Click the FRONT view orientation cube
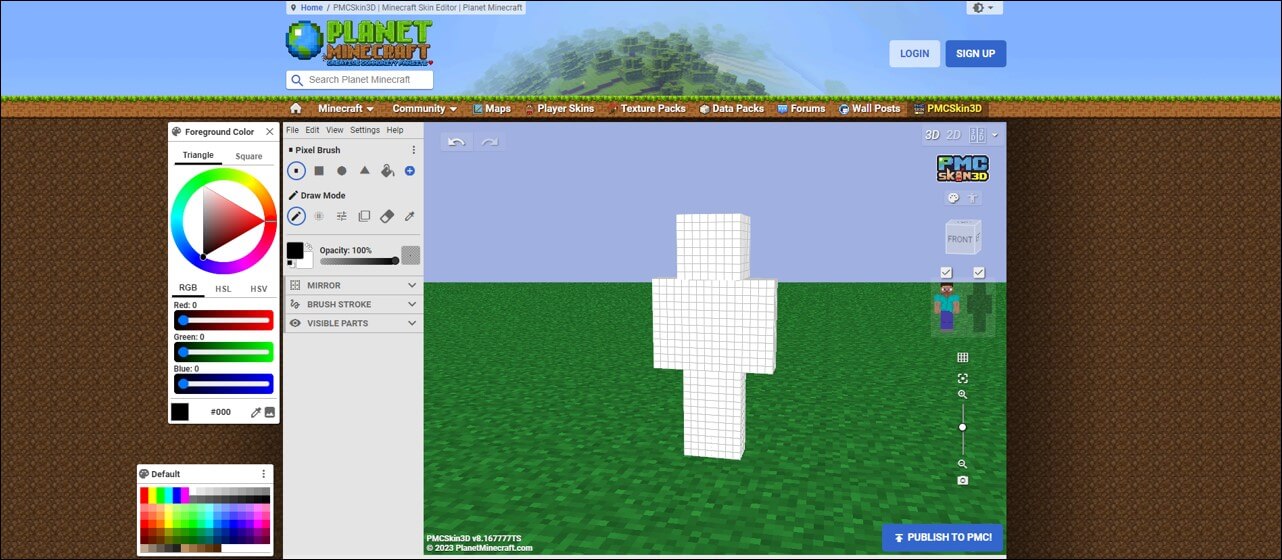 963,238
